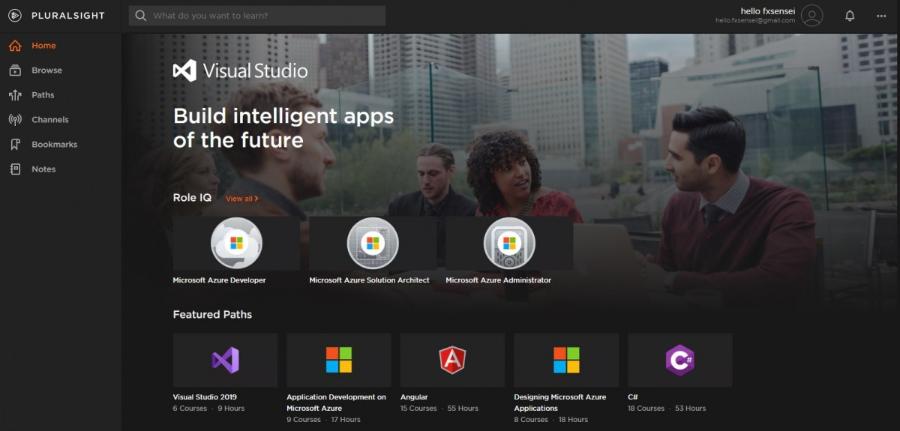The width and height of the screenshot is (900, 431).
Task: Open the three-dots more options menu
Action: click(x=882, y=16)
